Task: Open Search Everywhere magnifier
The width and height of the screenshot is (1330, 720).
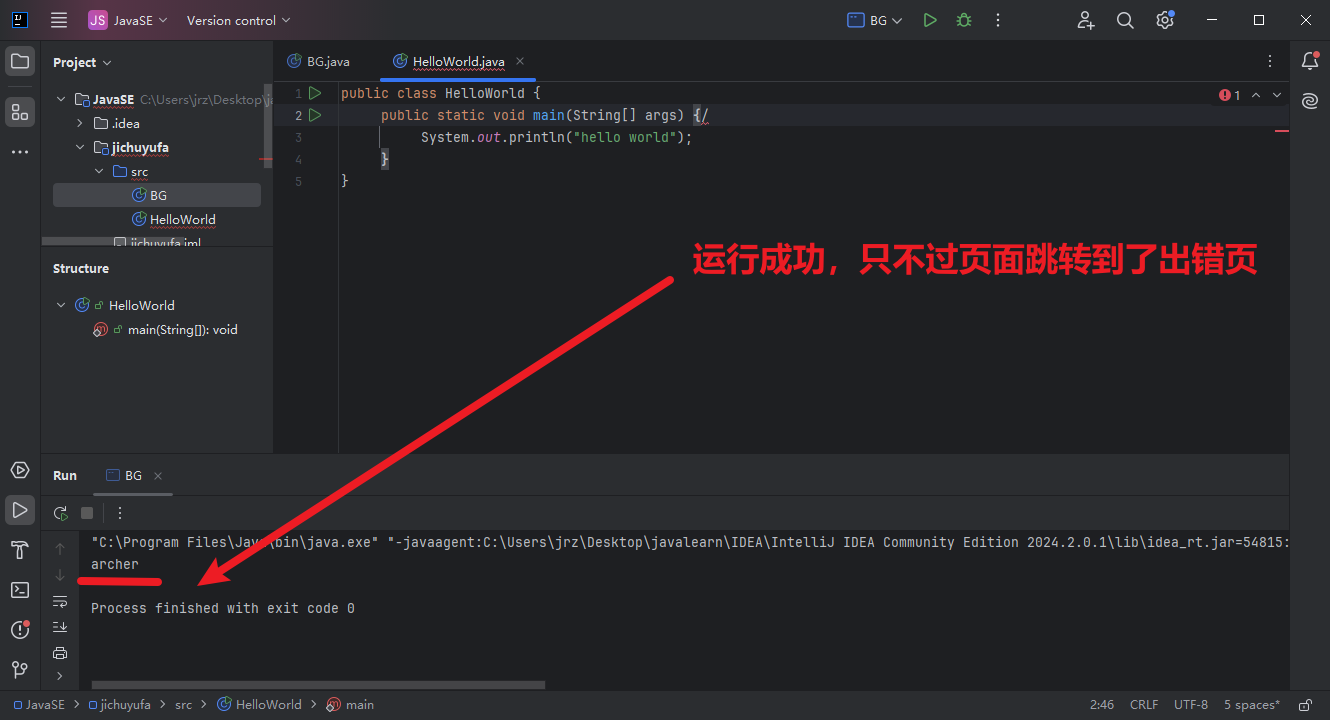Action: (1125, 20)
